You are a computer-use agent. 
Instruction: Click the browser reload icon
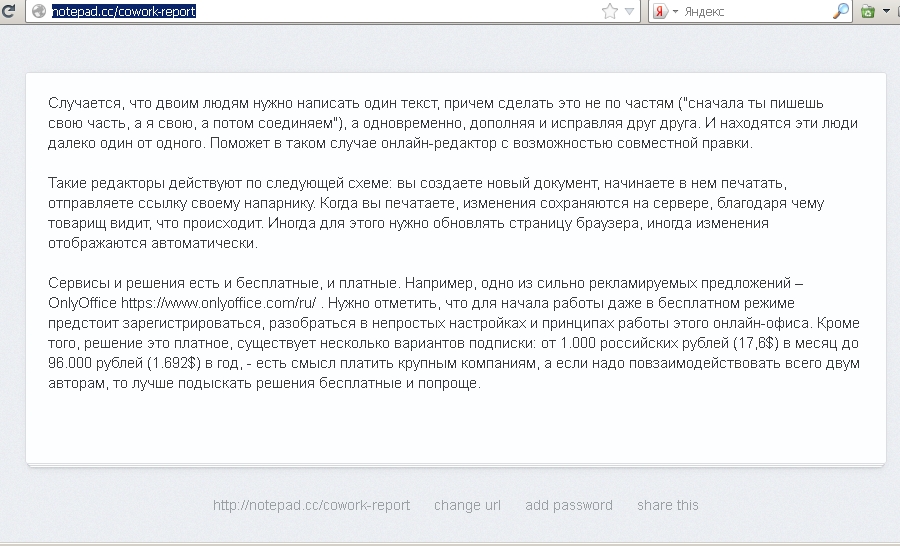pyautogui.click(x=8, y=10)
